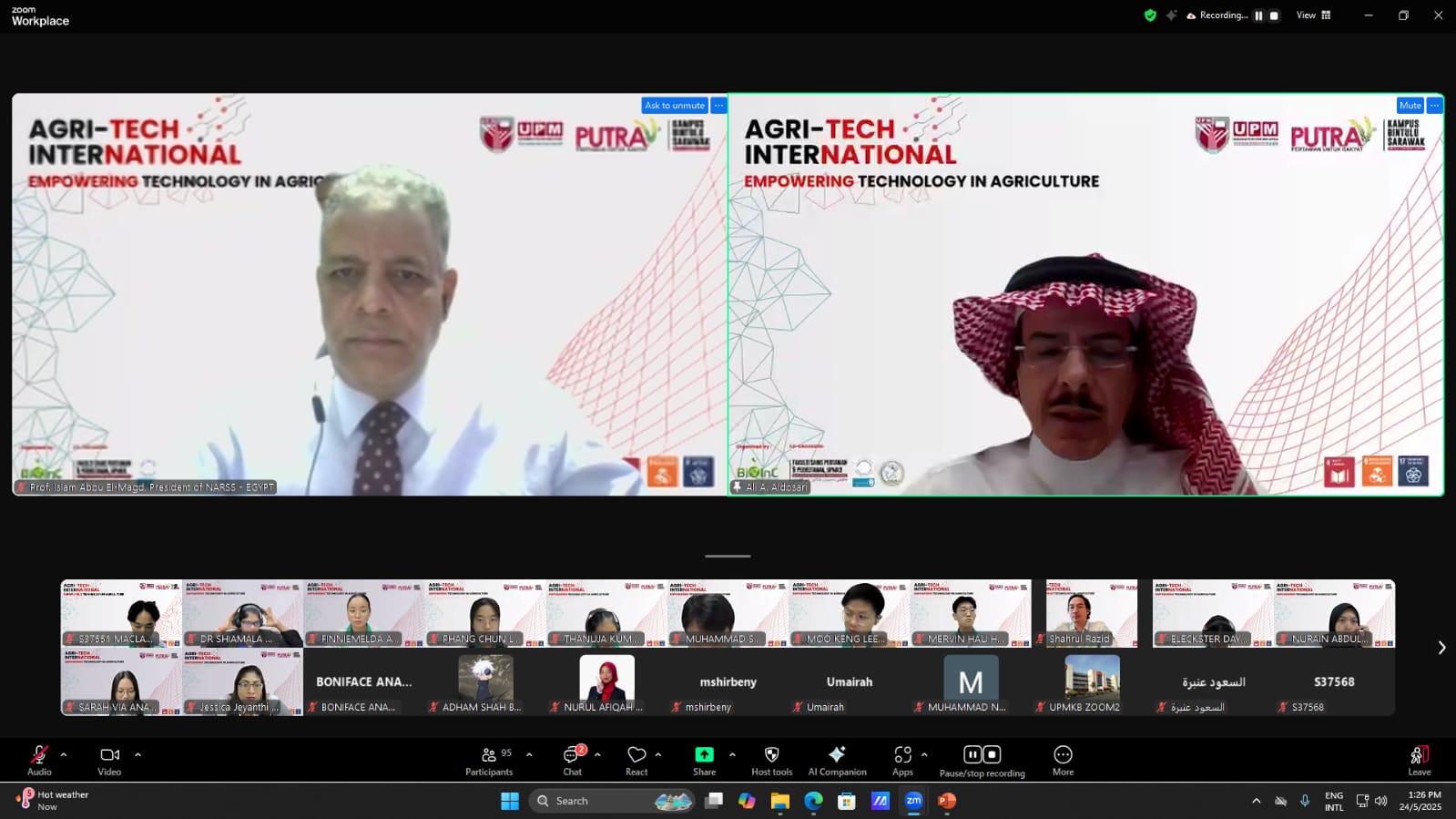Show hidden system tray icons

coord(1256,801)
